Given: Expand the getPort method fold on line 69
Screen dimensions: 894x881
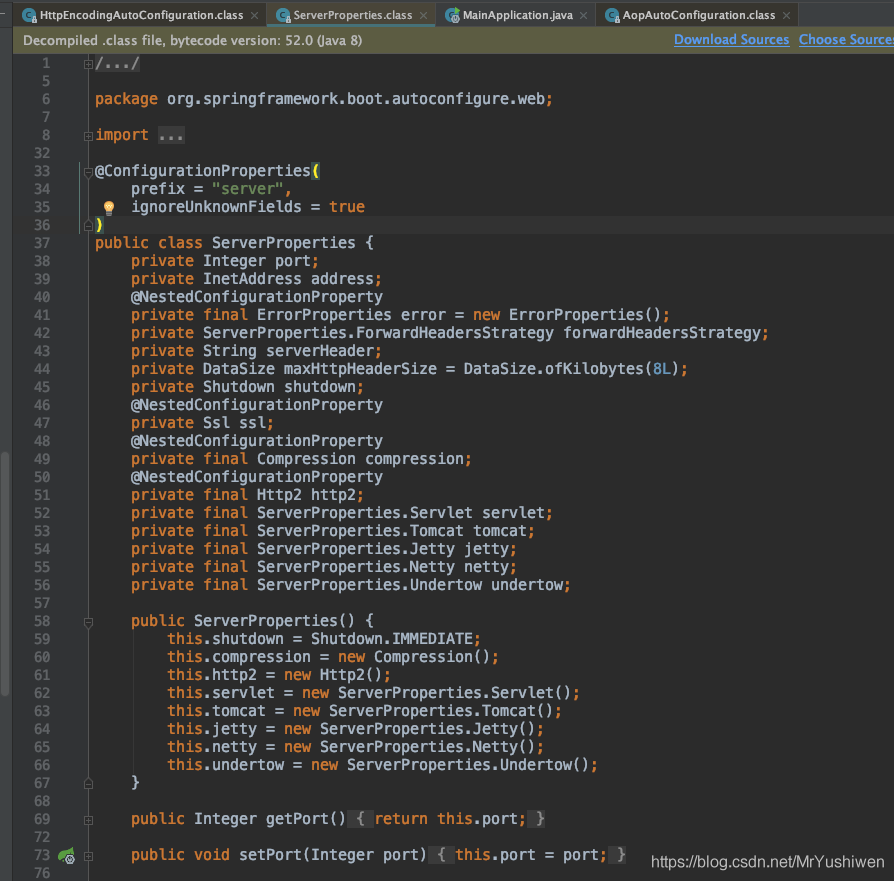Looking at the screenshot, I should tap(88, 821).
